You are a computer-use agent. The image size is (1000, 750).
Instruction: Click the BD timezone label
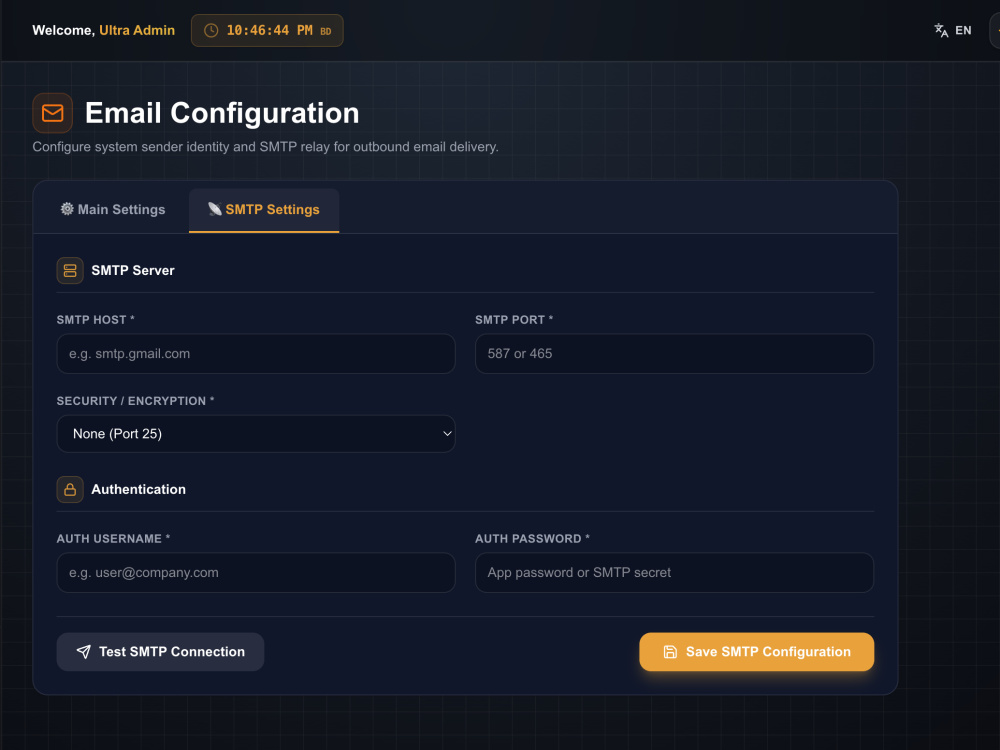click(326, 32)
